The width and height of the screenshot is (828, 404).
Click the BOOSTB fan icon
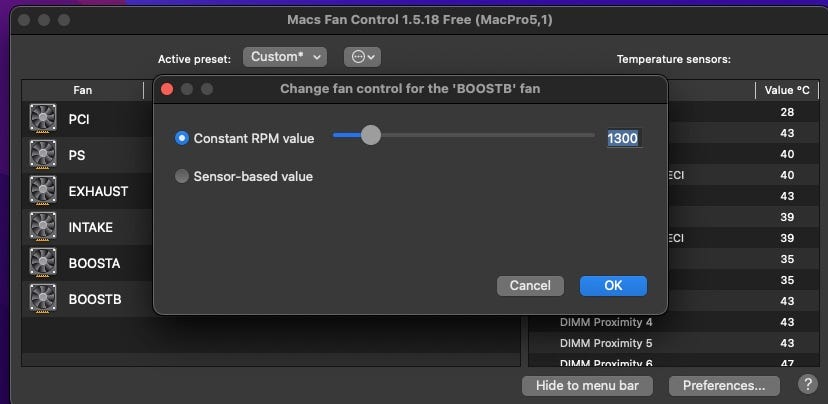tap(43, 298)
